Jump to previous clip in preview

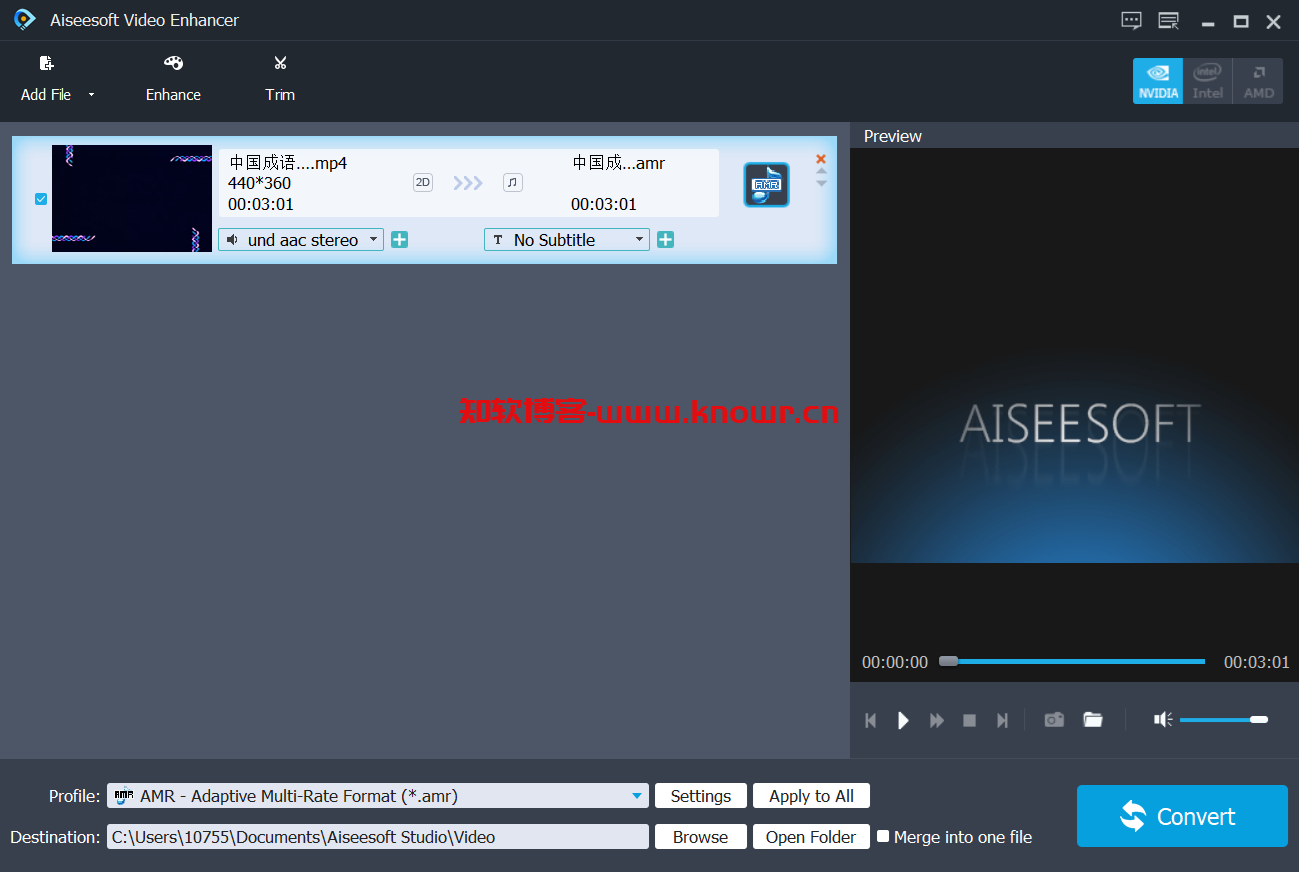(871, 720)
